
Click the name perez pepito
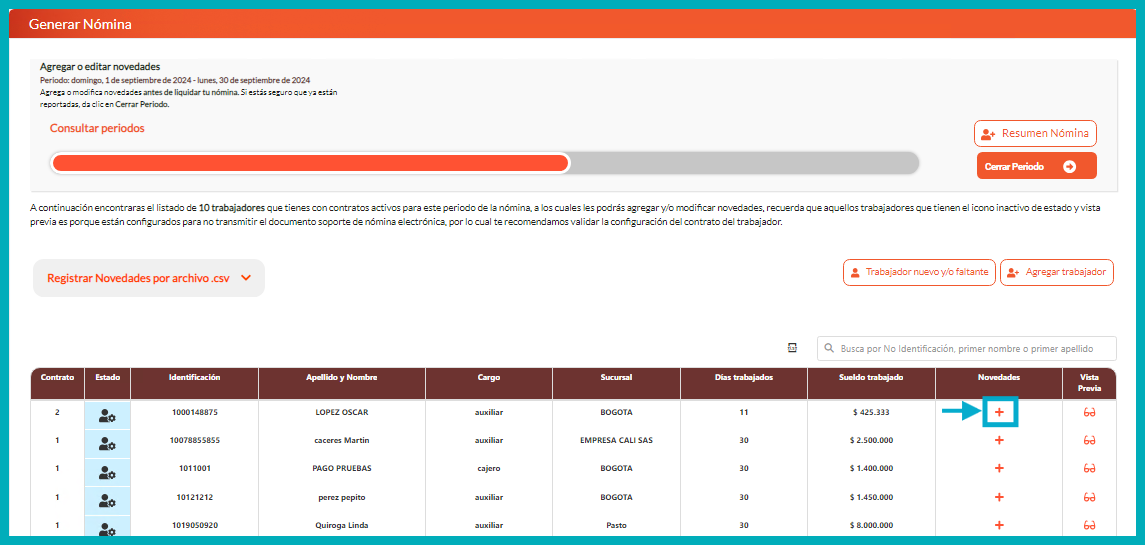[x=342, y=497]
